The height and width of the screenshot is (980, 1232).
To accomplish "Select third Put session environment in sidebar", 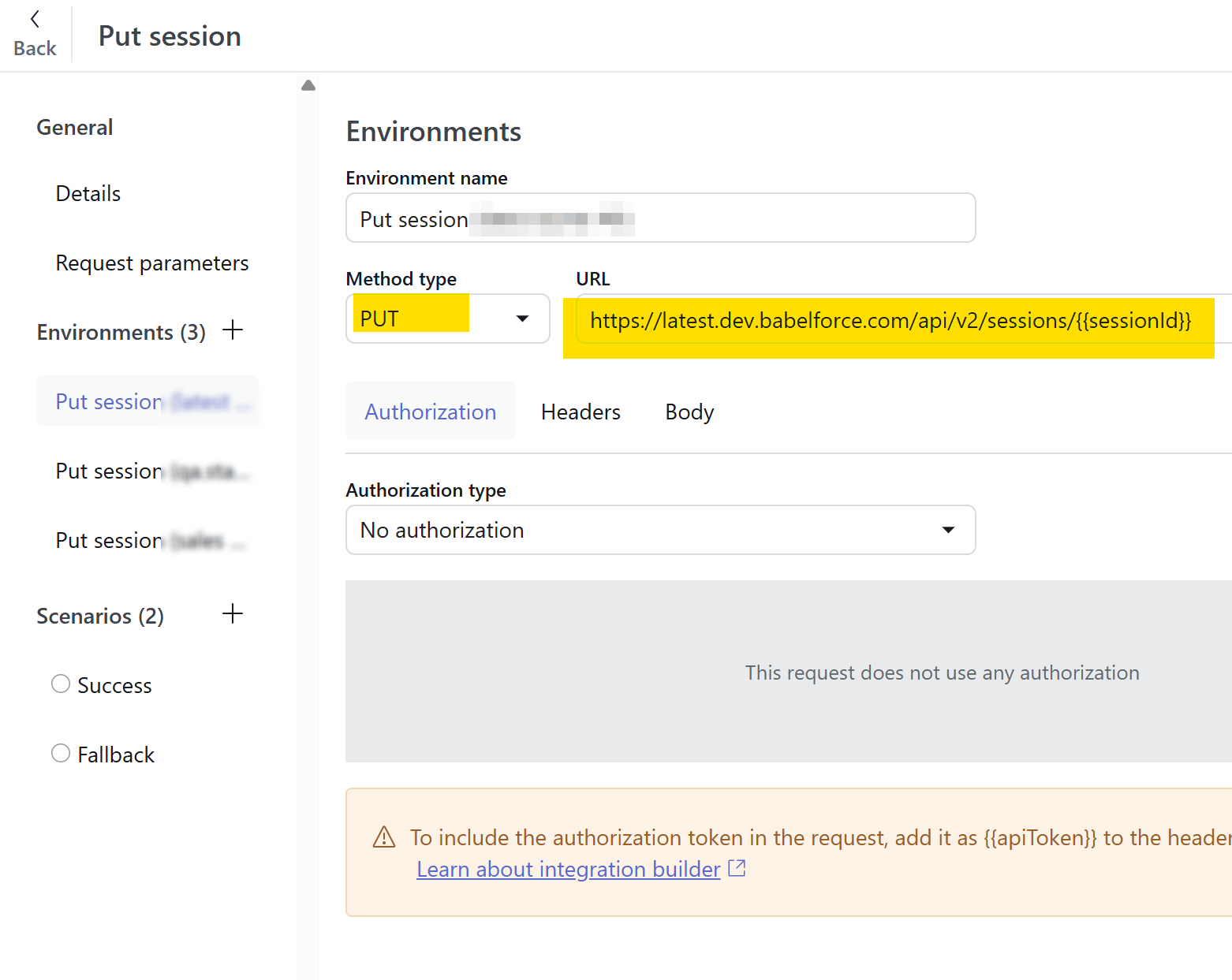I will coord(150,541).
